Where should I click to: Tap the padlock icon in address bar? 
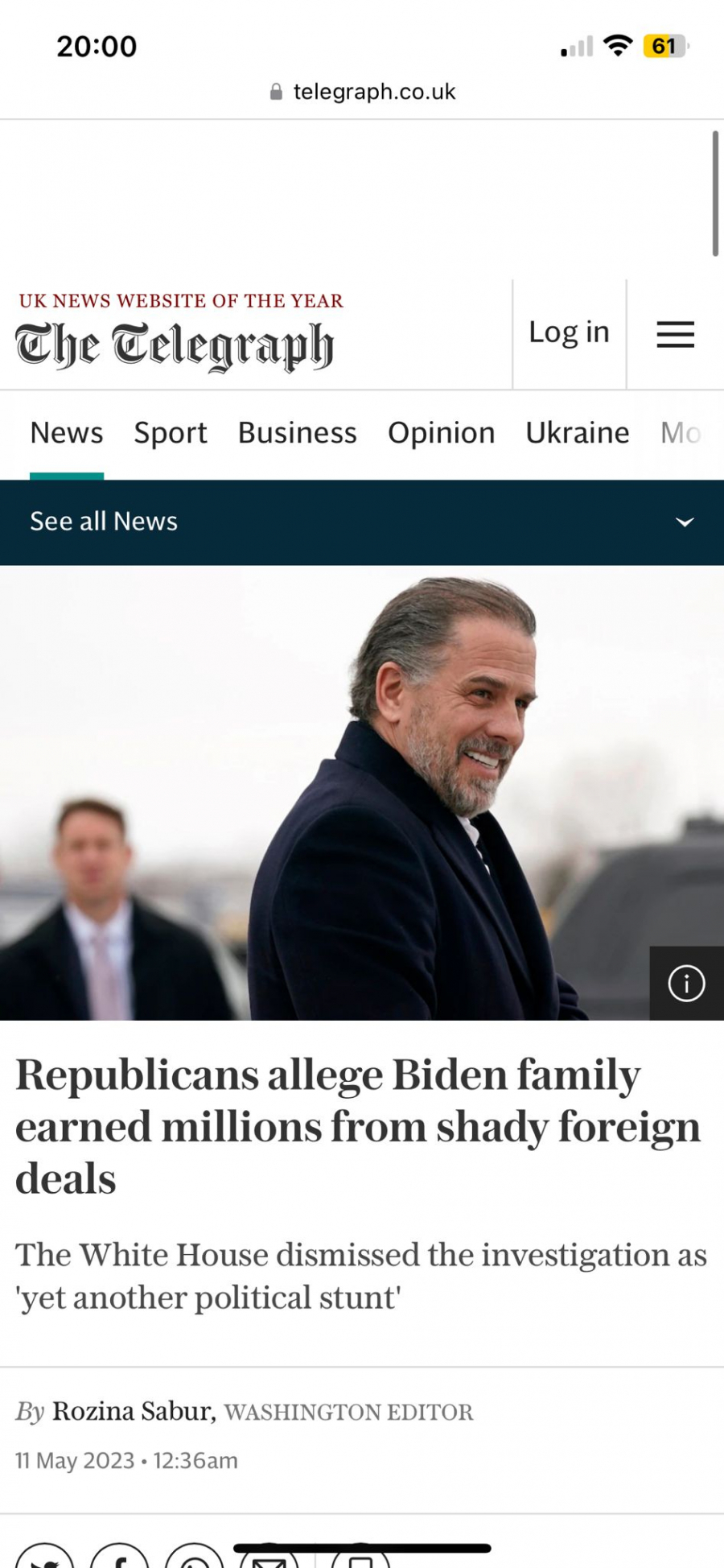tap(276, 93)
